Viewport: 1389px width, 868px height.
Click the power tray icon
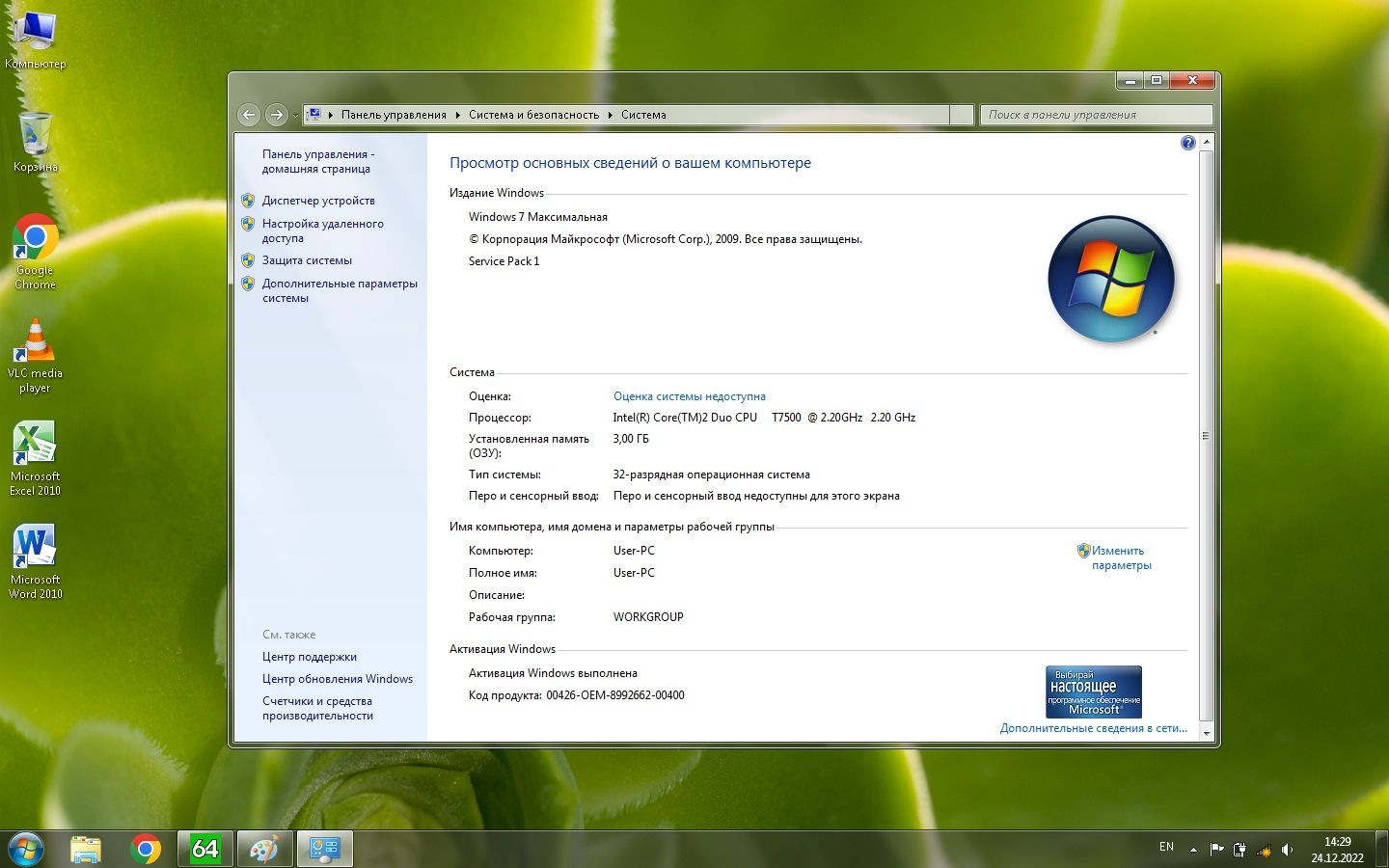click(x=1239, y=850)
